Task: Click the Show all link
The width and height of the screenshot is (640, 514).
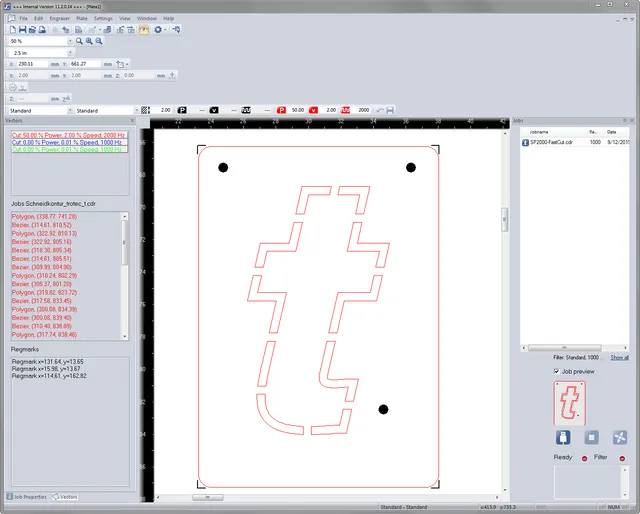Action: [620, 357]
